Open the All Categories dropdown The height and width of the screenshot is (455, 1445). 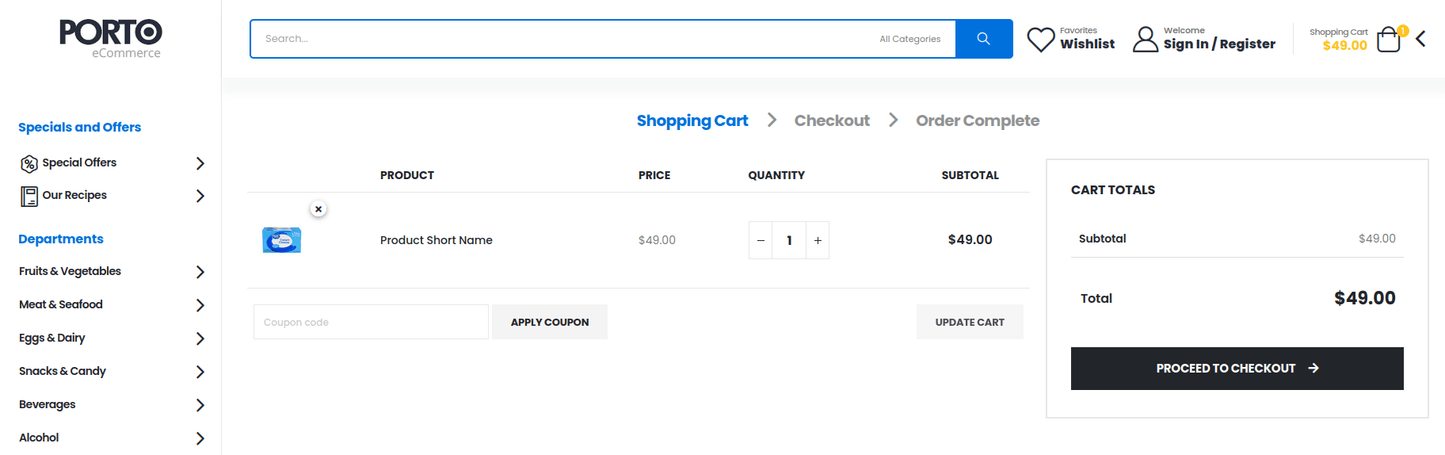tap(910, 39)
